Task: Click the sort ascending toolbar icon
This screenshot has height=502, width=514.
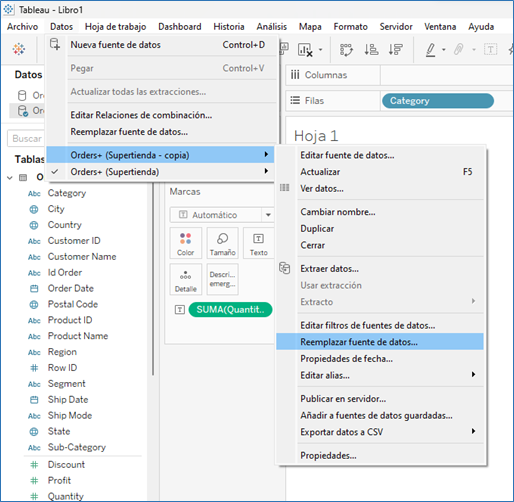Action: tap(371, 50)
